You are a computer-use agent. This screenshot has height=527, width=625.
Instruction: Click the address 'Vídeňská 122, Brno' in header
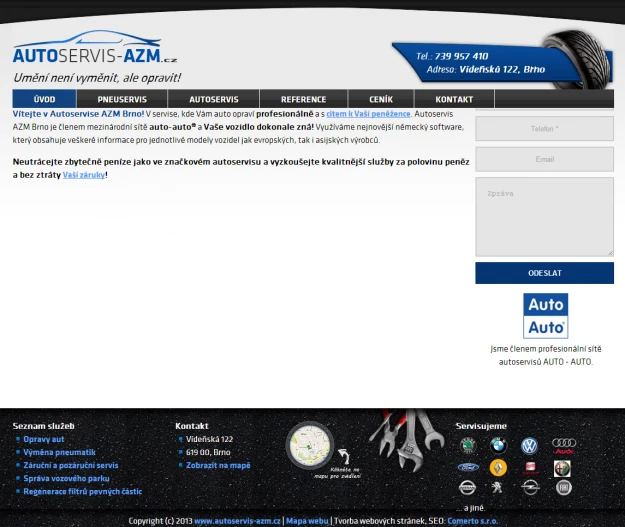[x=502, y=69]
